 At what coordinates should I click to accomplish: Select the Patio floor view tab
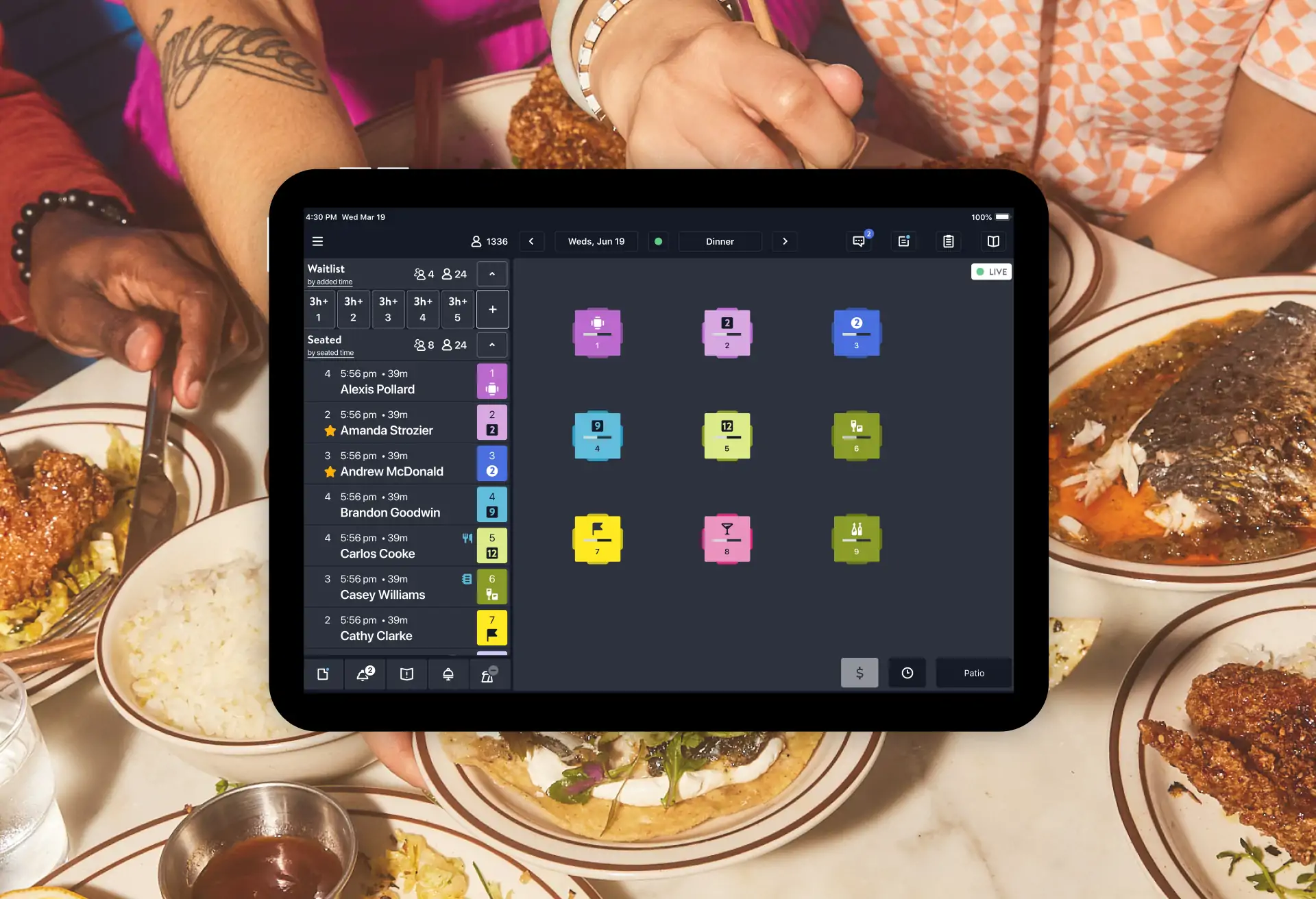click(x=974, y=673)
